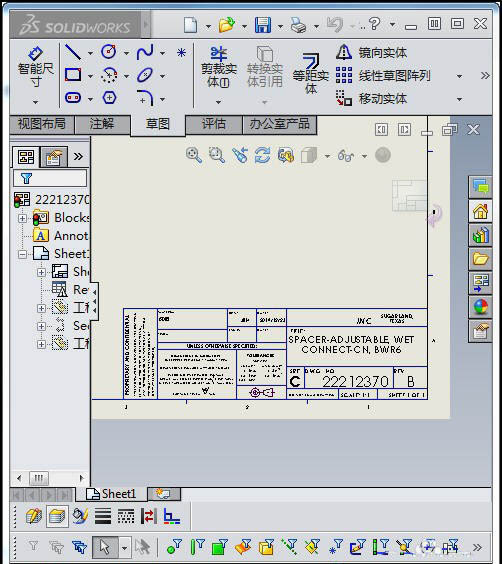Image resolution: width=502 pixels, height=564 pixels.
Task: Select the Straight Slot tool
Action: (x=73, y=98)
